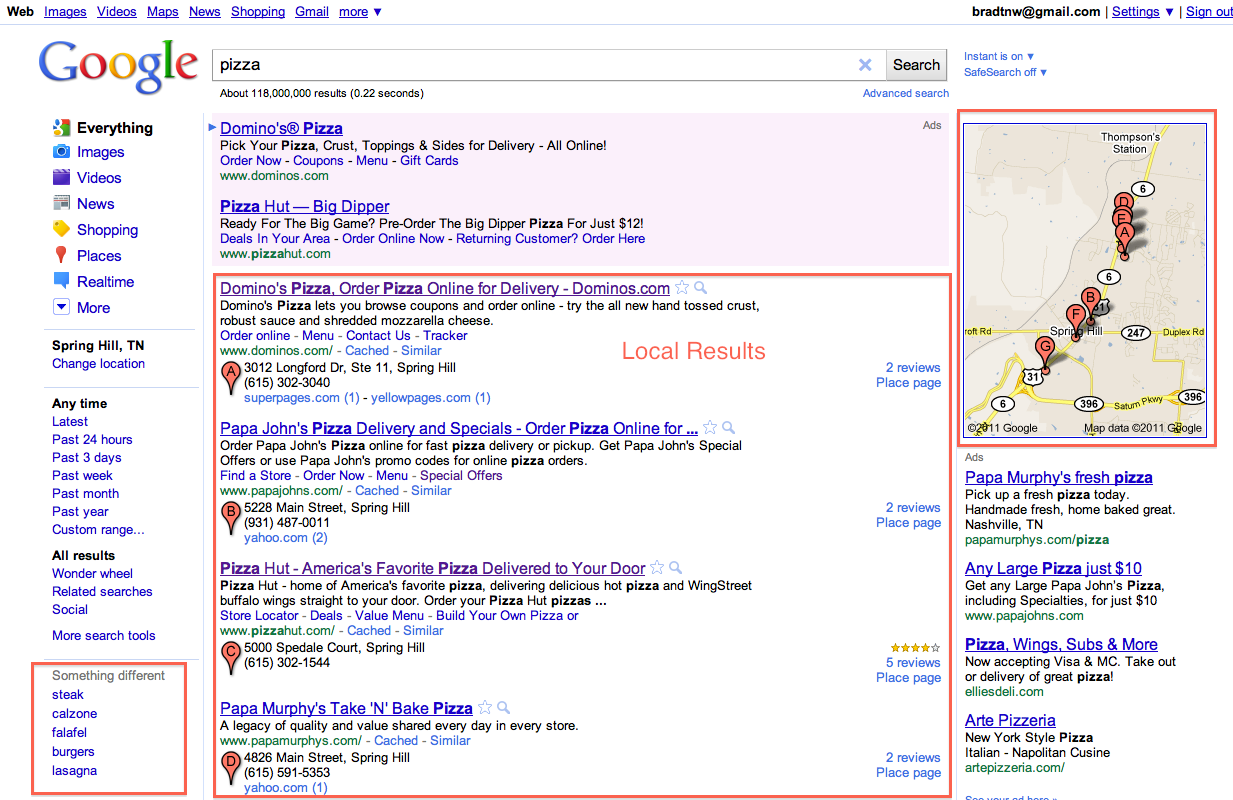
Task: Click map marker D beside 4826 Main Street
Action: pos(232,770)
